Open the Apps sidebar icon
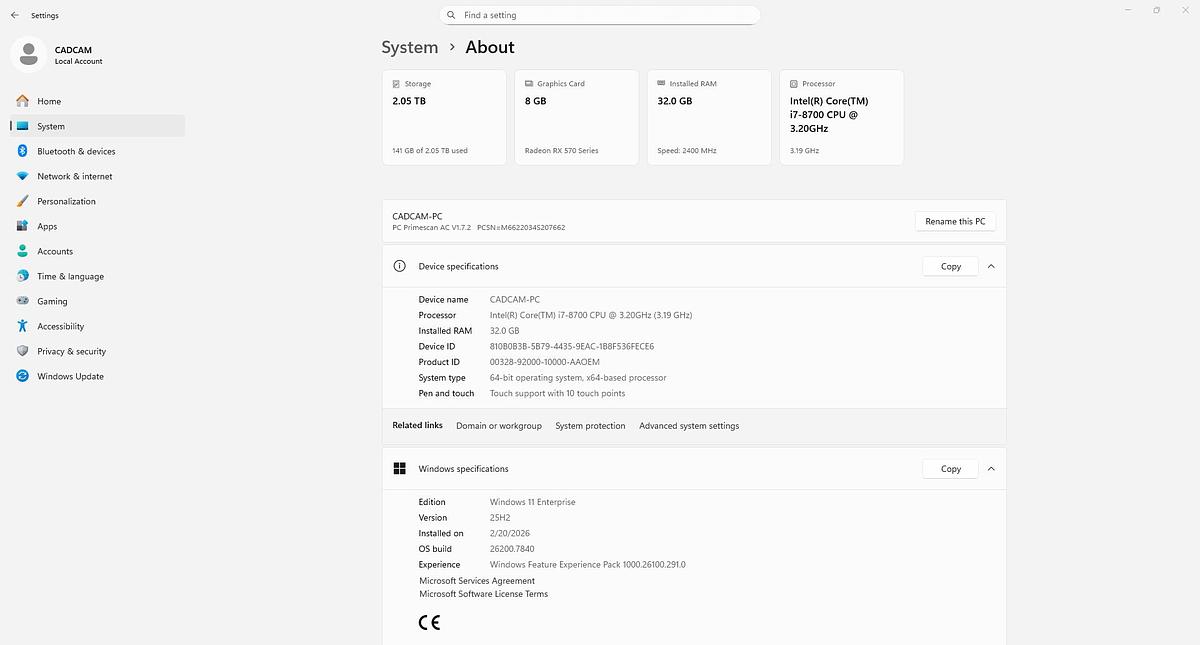Viewport: 1200px width, 645px height. 22,226
